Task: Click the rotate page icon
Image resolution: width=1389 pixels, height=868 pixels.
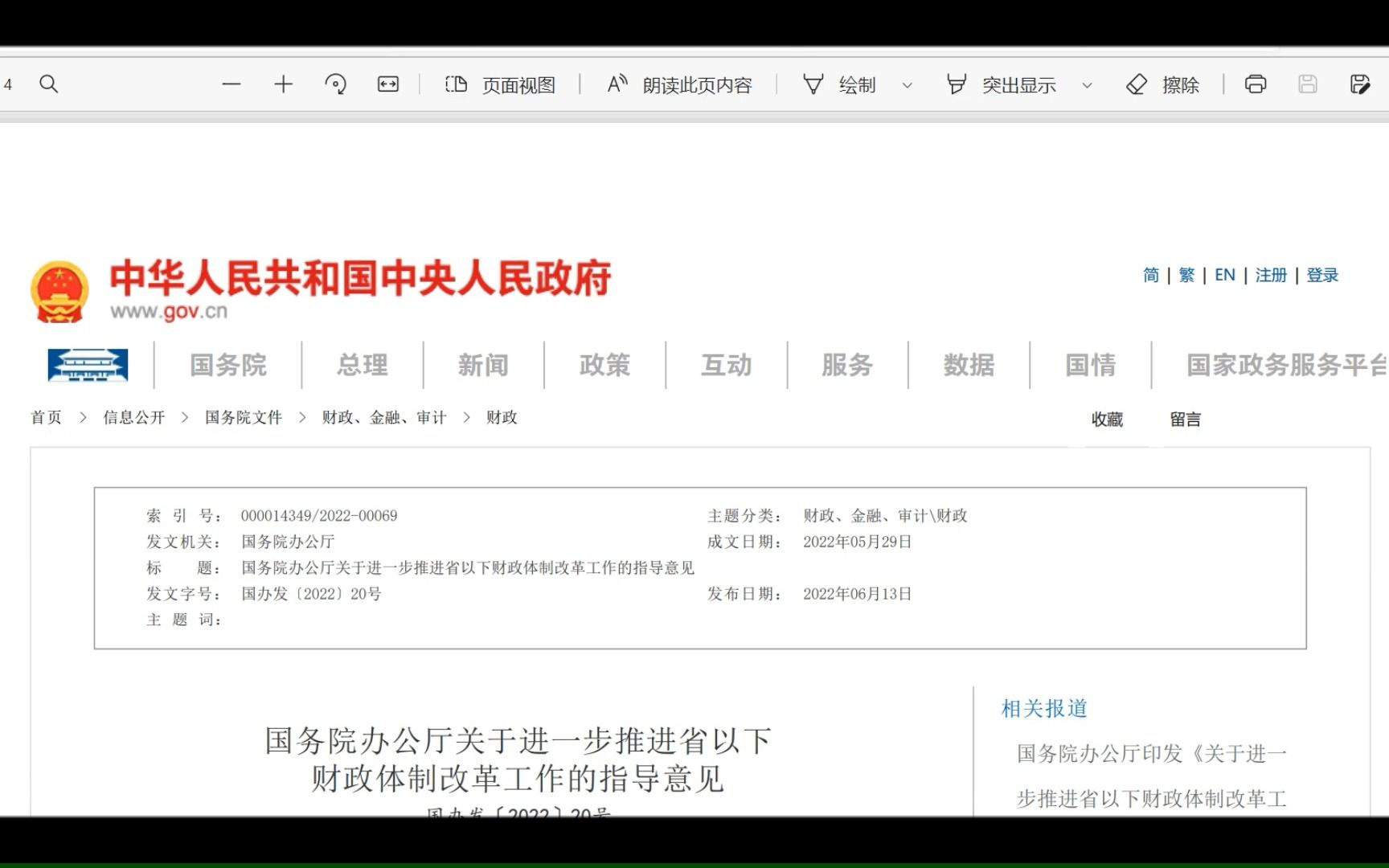Action: pos(335,84)
